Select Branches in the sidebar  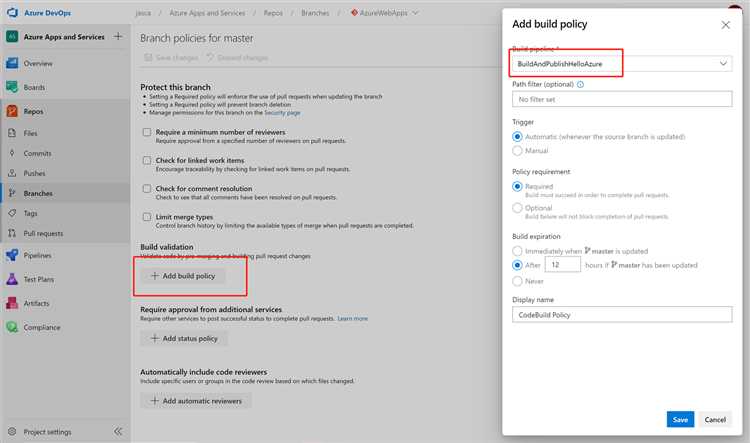(38, 193)
